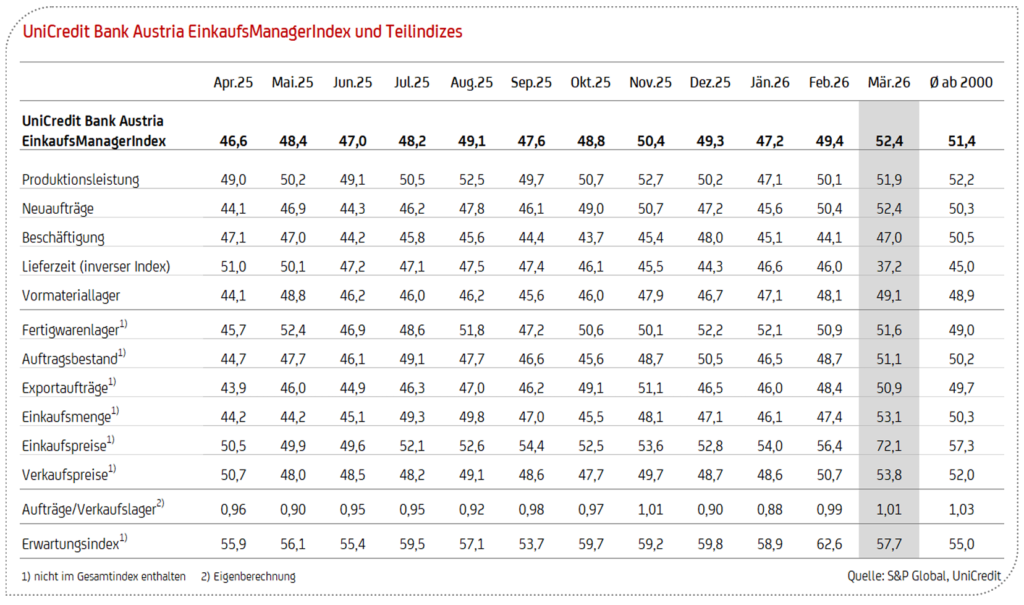Select the Einkaufspreise row label
This screenshot has height=605, width=1024.
[x=66, y=445]
